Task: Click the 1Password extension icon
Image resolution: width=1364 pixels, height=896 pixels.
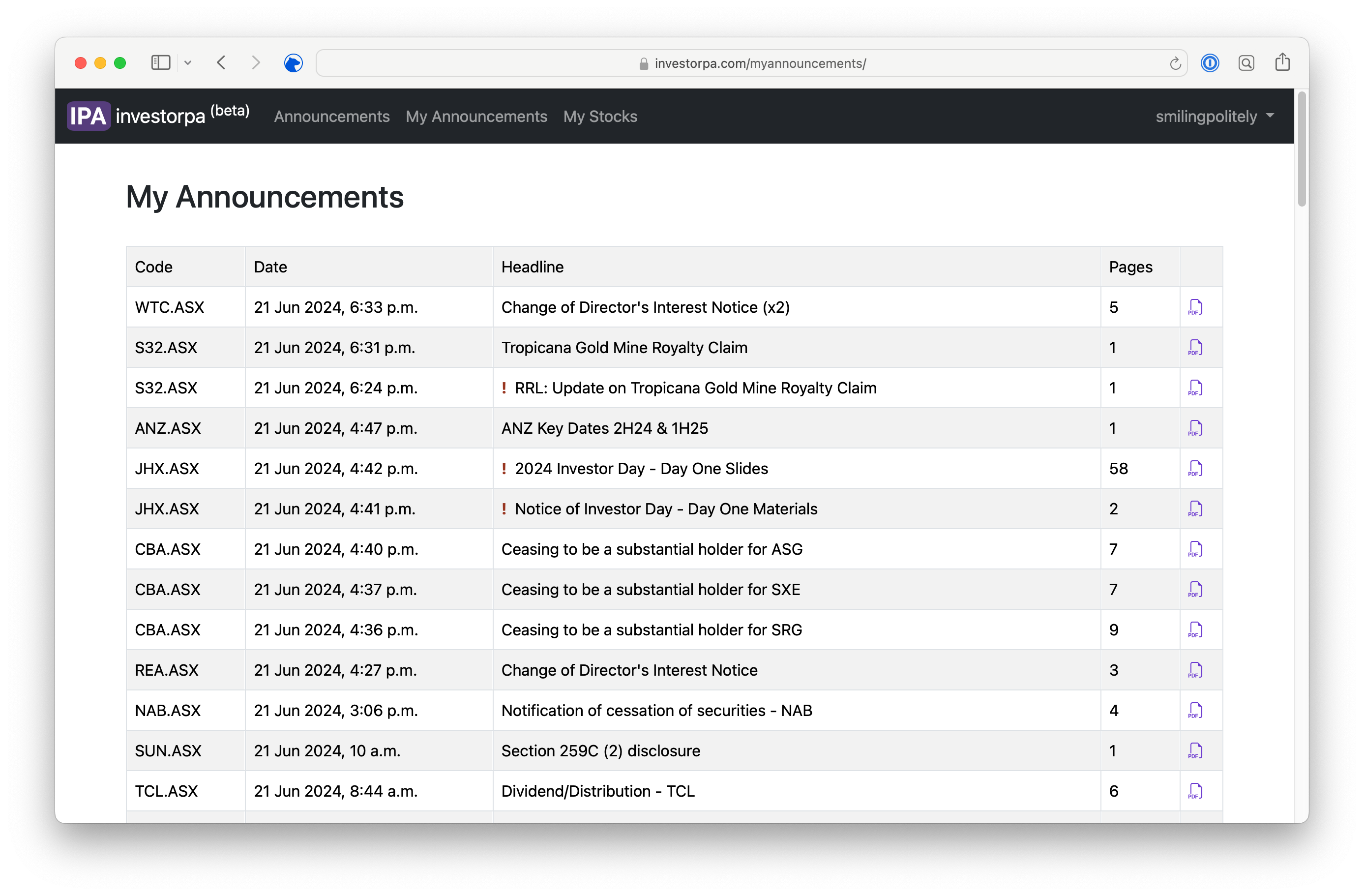Action: tap(1210, 63)
